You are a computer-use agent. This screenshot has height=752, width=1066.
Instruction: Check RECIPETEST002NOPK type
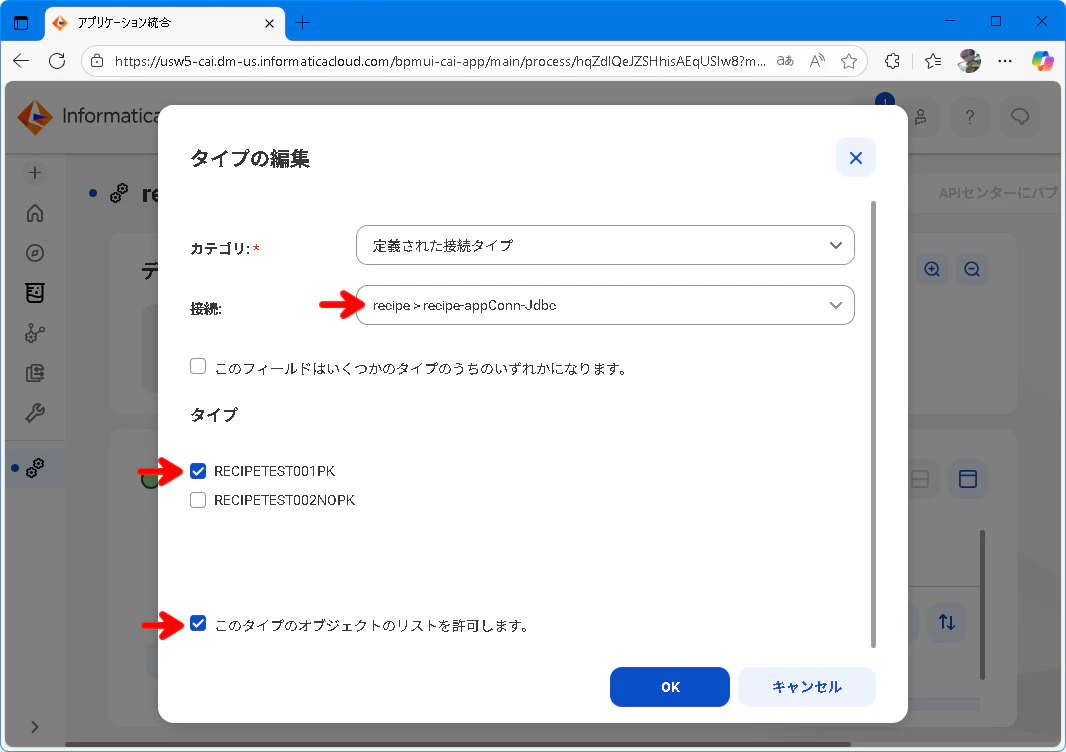(x=198, y=500)
